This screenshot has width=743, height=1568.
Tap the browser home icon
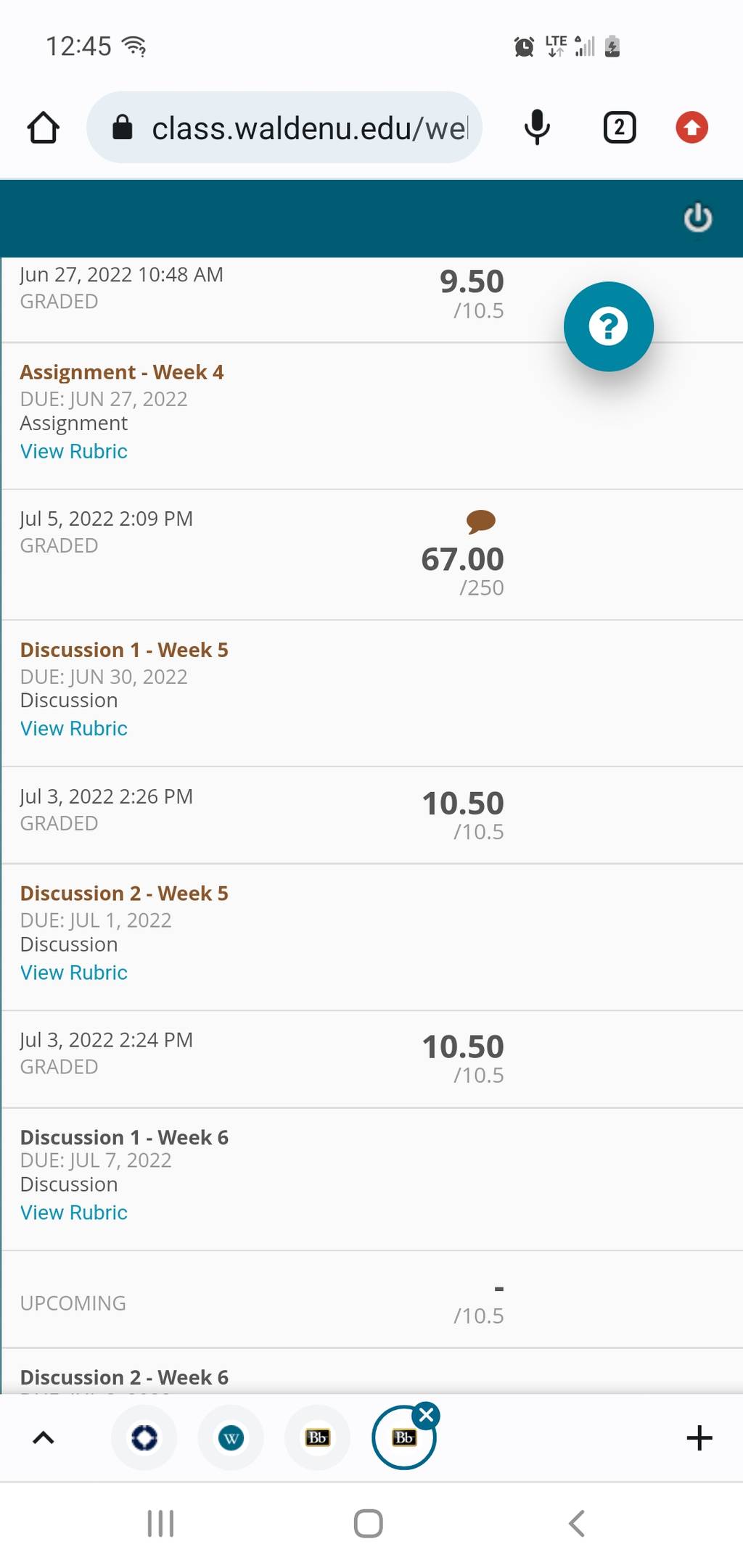point(44,128)
